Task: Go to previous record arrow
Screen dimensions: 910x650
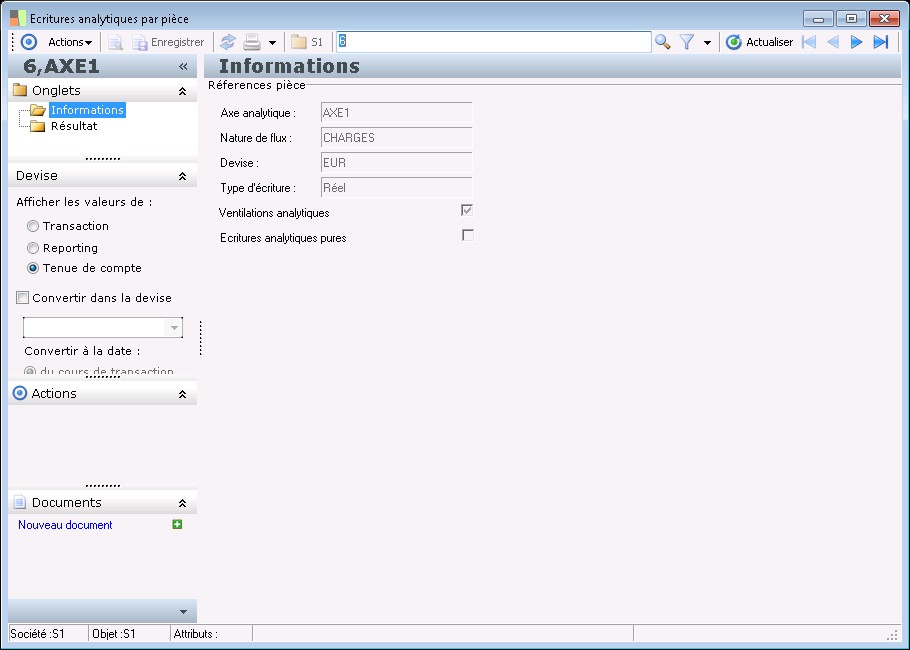Action: coord(833,42)
